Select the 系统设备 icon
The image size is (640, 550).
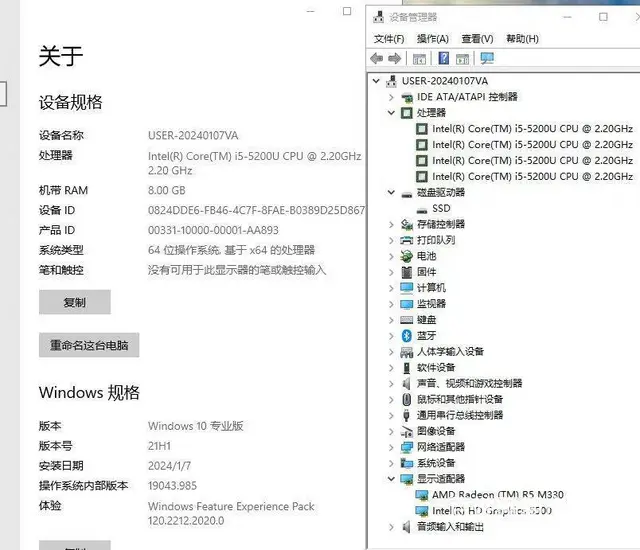click(407, 463)
